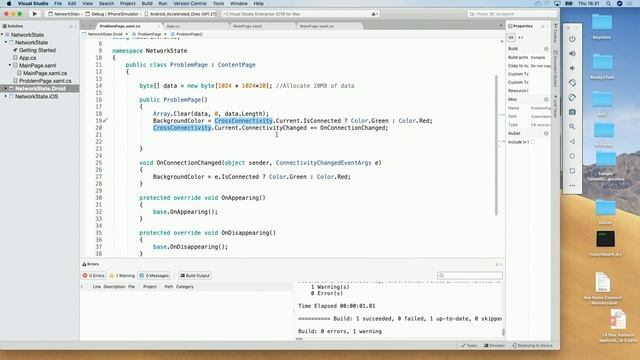Image resolution: width=640 pixels, height=360 pixels.
Task: Expand the NetworkState.iOS project
Action: [6, 96]
